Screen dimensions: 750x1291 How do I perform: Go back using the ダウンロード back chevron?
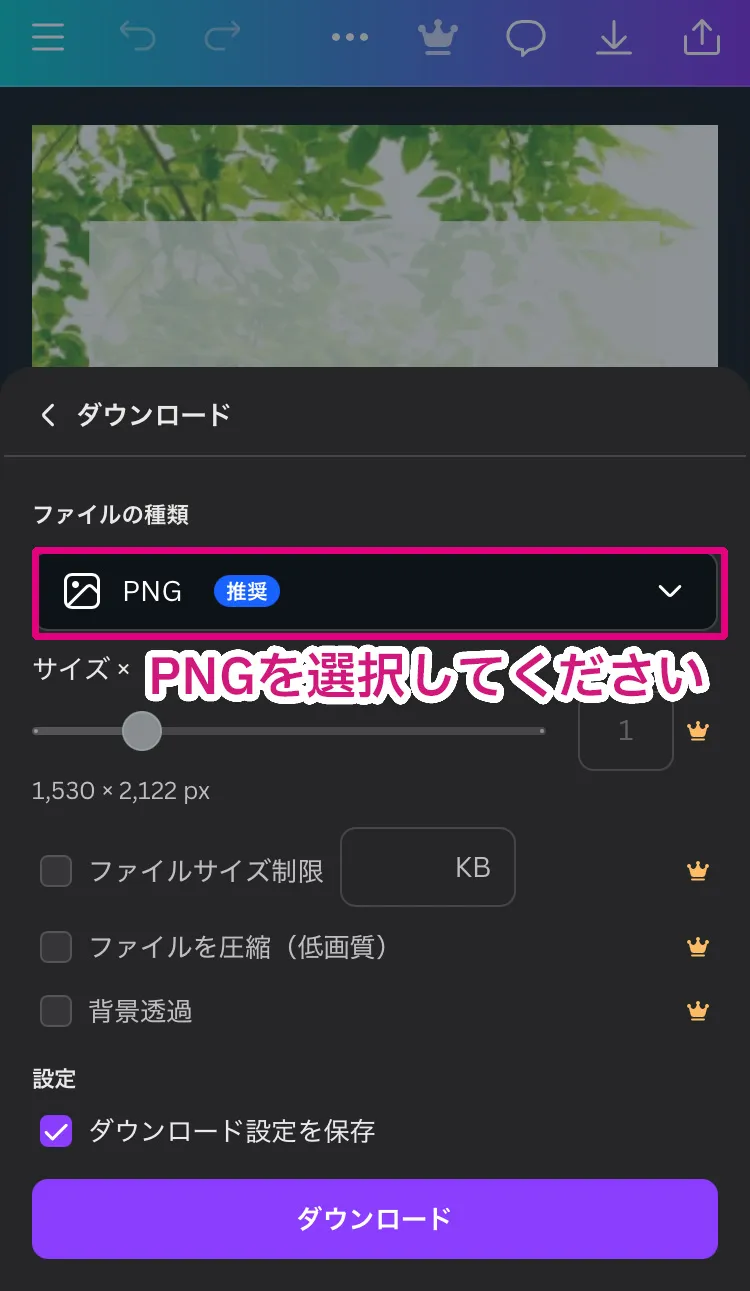pyautogui.click(x=48, y=414)
